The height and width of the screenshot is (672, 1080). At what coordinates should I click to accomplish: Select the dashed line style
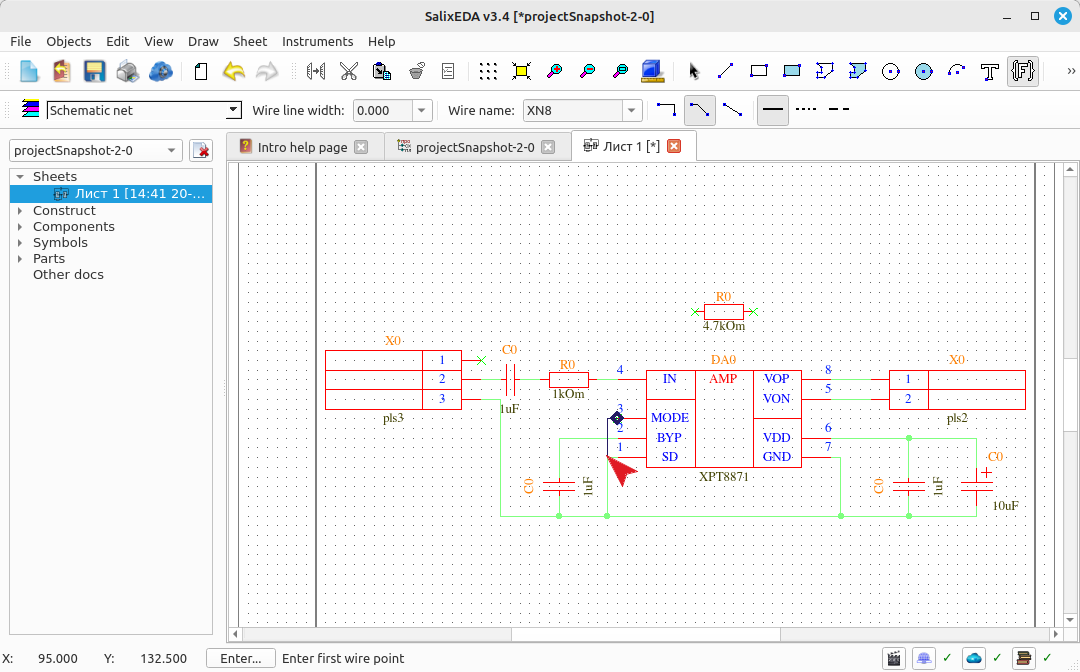pyautogui.click(x=838, y=109)
